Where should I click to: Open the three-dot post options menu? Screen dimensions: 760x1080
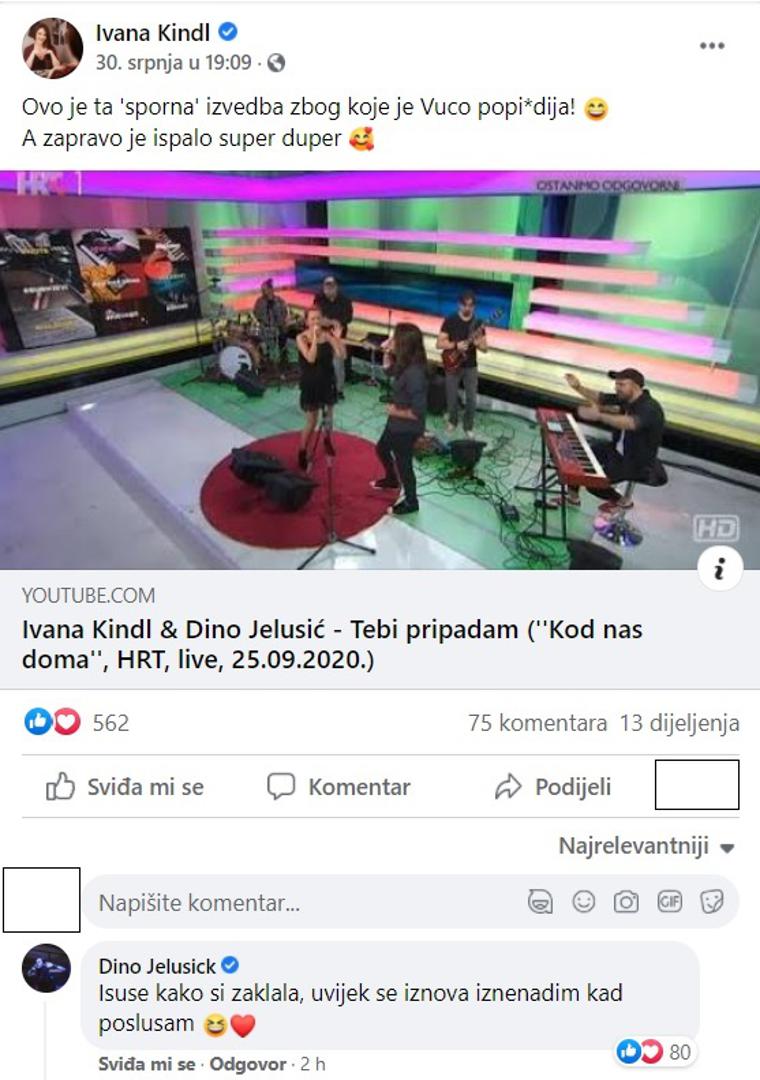[x=712, y=46]
